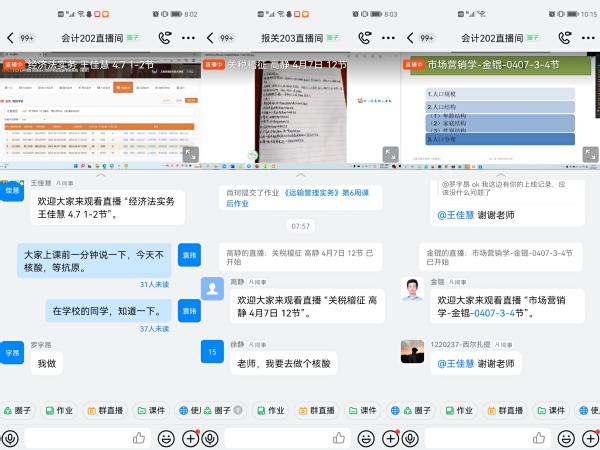View the 37人未读 unread list
600x450 pixels.
[x=154, y=327]
